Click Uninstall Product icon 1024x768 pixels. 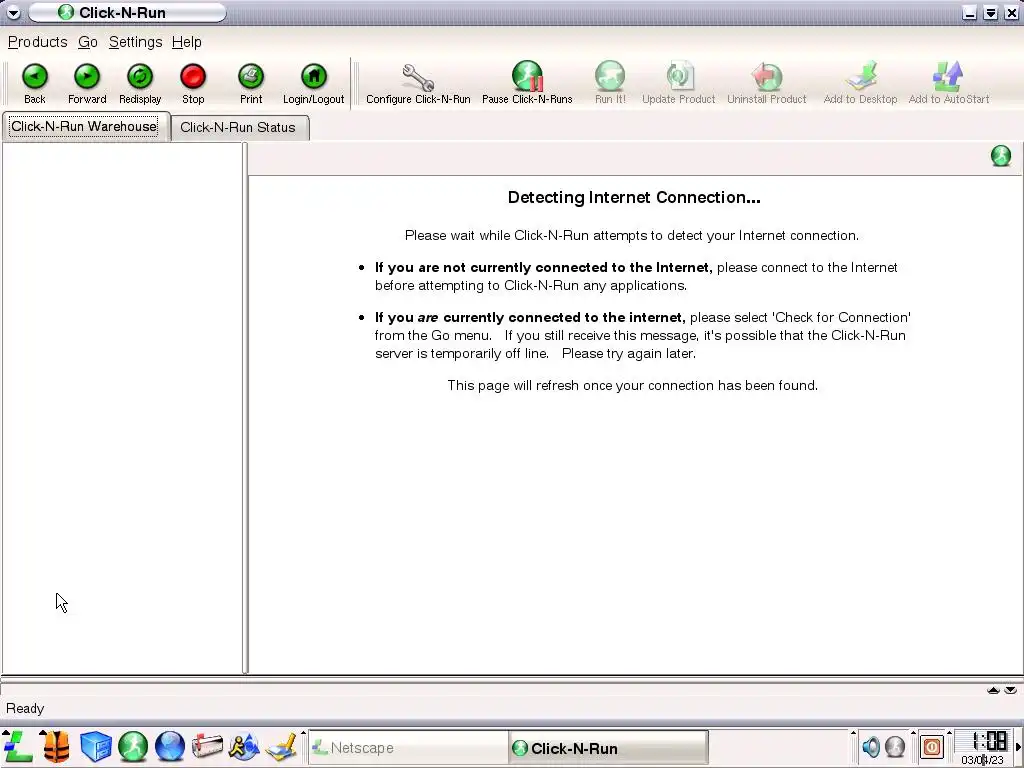(767, 84)
